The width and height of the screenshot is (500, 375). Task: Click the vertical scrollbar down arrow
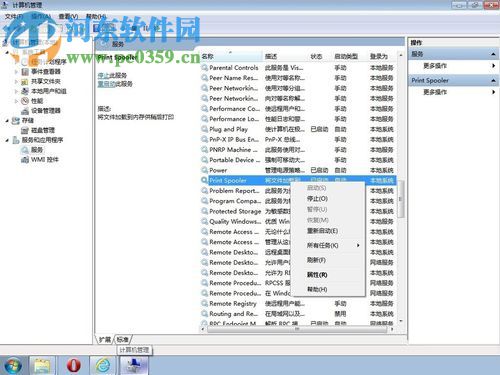pyautogui.click(x=401, y=321)
